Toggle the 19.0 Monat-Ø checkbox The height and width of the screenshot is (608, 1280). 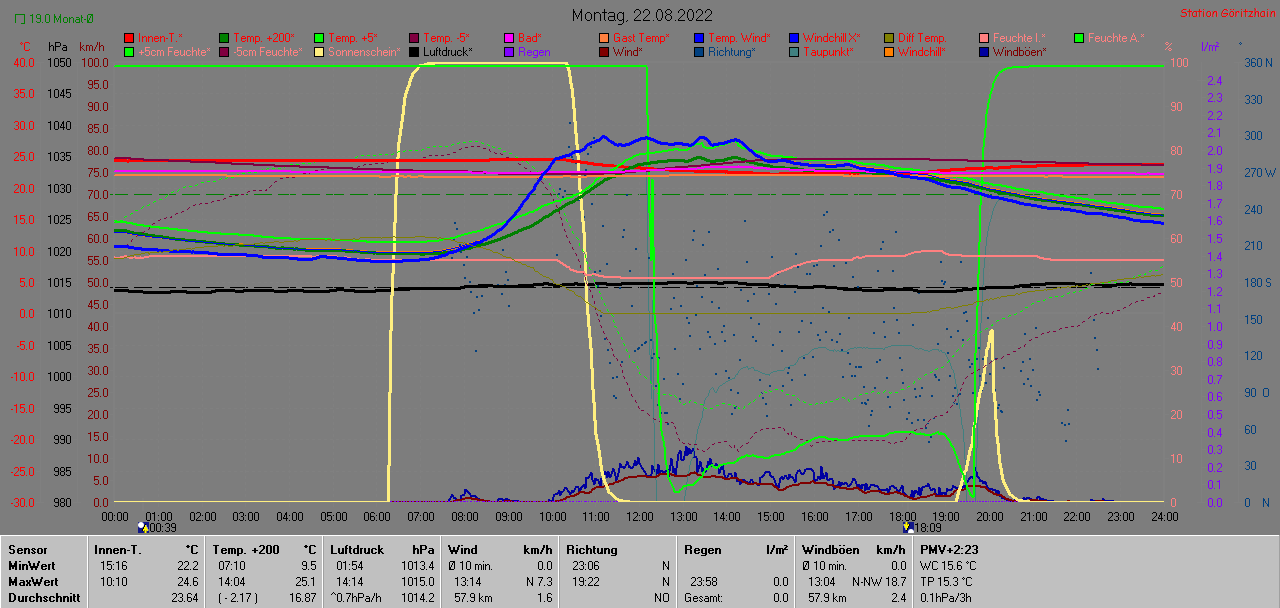click(x=20, y=19)
